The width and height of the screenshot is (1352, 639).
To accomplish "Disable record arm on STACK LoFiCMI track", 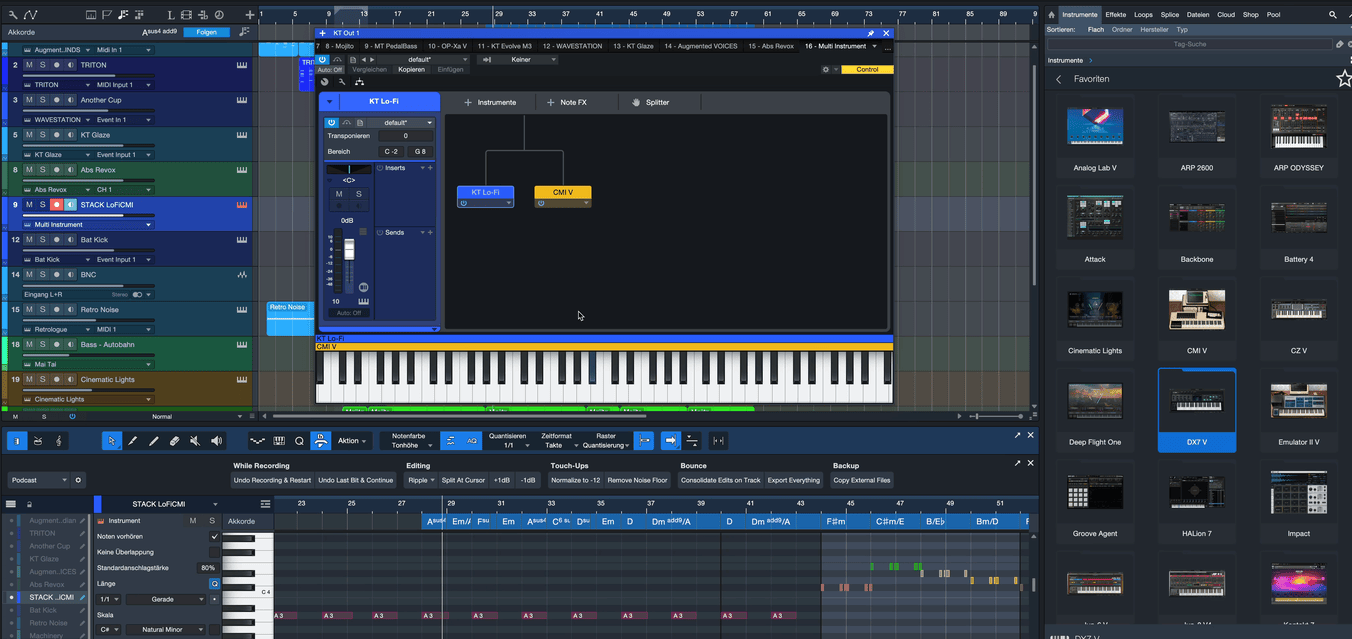I will coord(57,205).
